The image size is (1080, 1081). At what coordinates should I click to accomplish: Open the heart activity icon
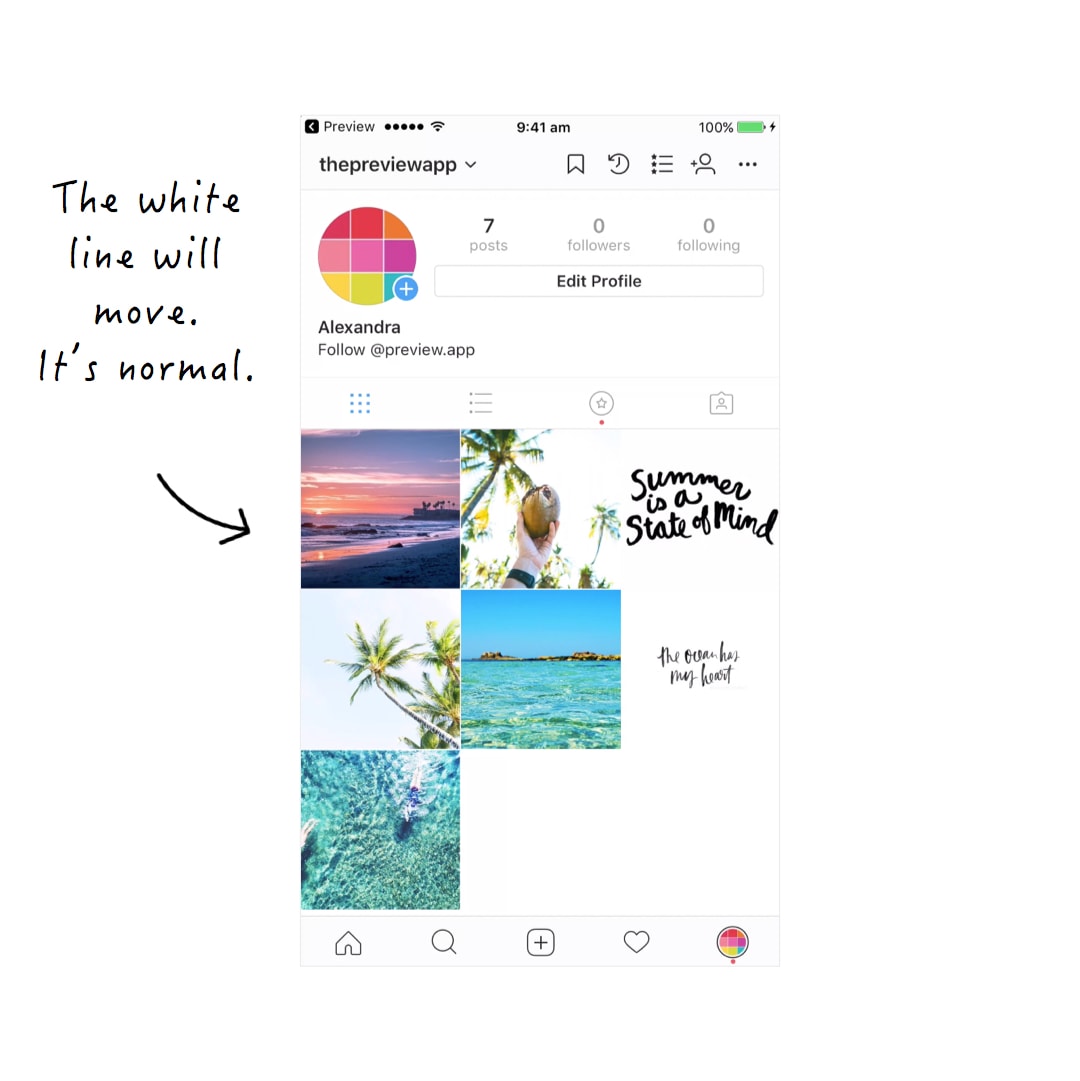(x=636, y=942)
